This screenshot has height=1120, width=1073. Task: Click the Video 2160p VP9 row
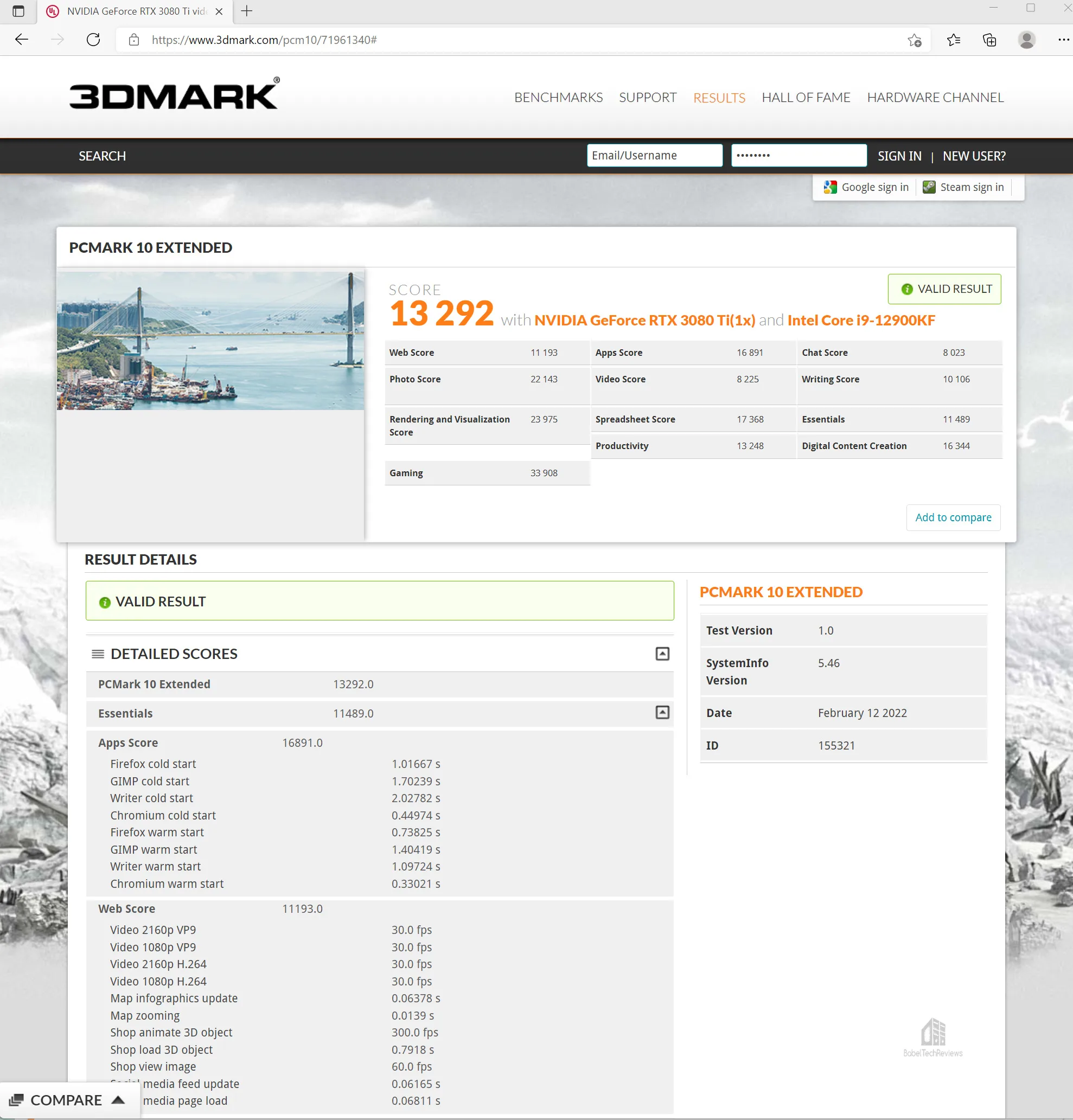click(x=380, y=930)
